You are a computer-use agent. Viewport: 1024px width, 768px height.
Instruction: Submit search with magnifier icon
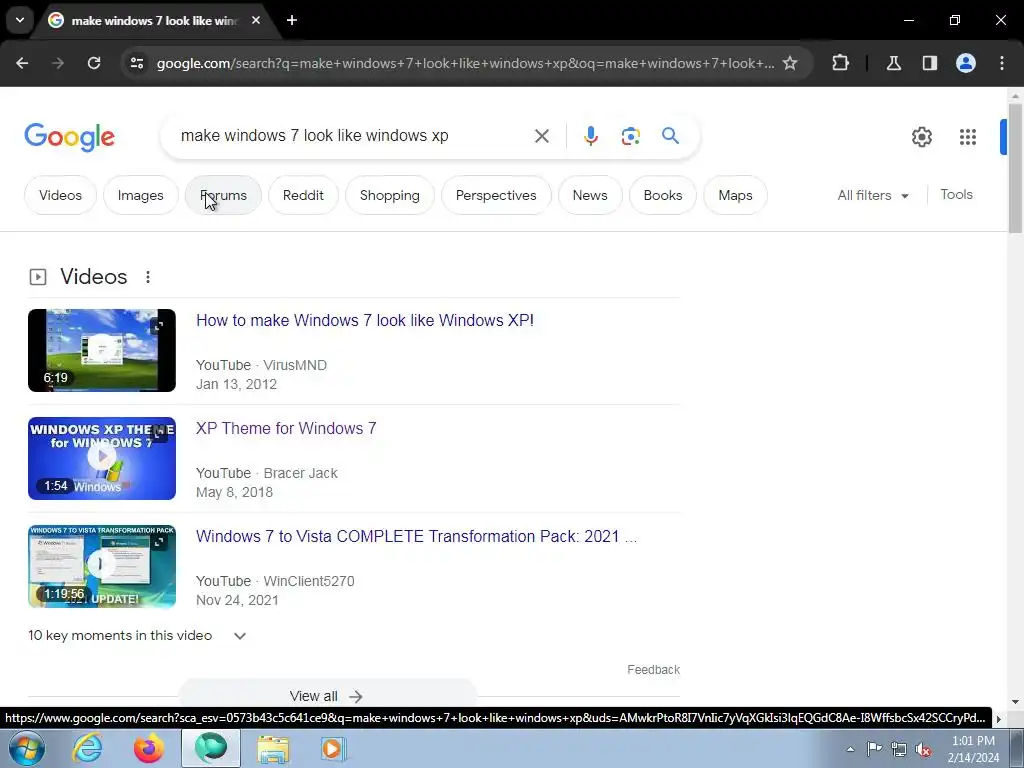coord(670,135)
